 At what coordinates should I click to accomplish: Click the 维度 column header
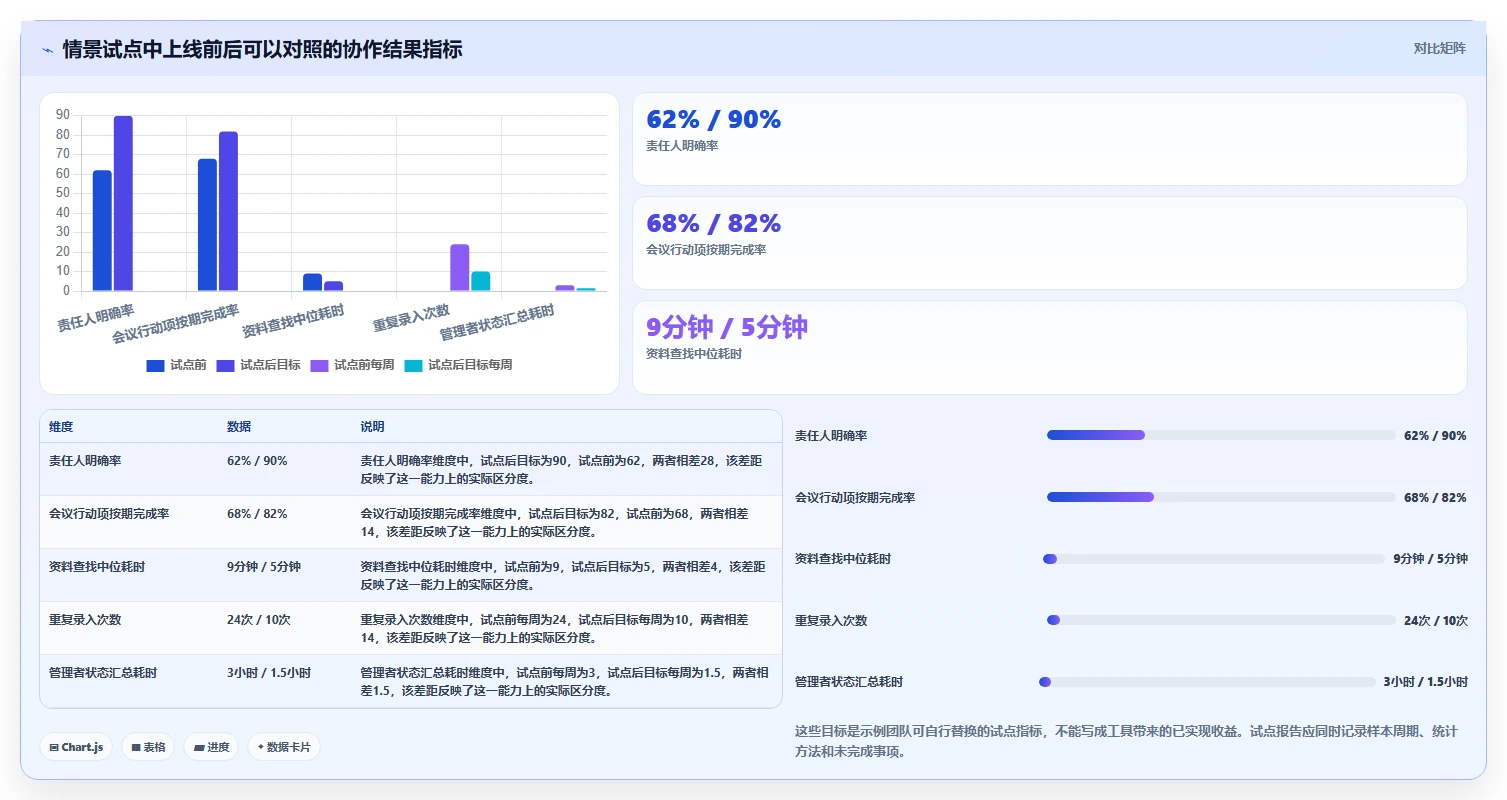pos(61,427)
